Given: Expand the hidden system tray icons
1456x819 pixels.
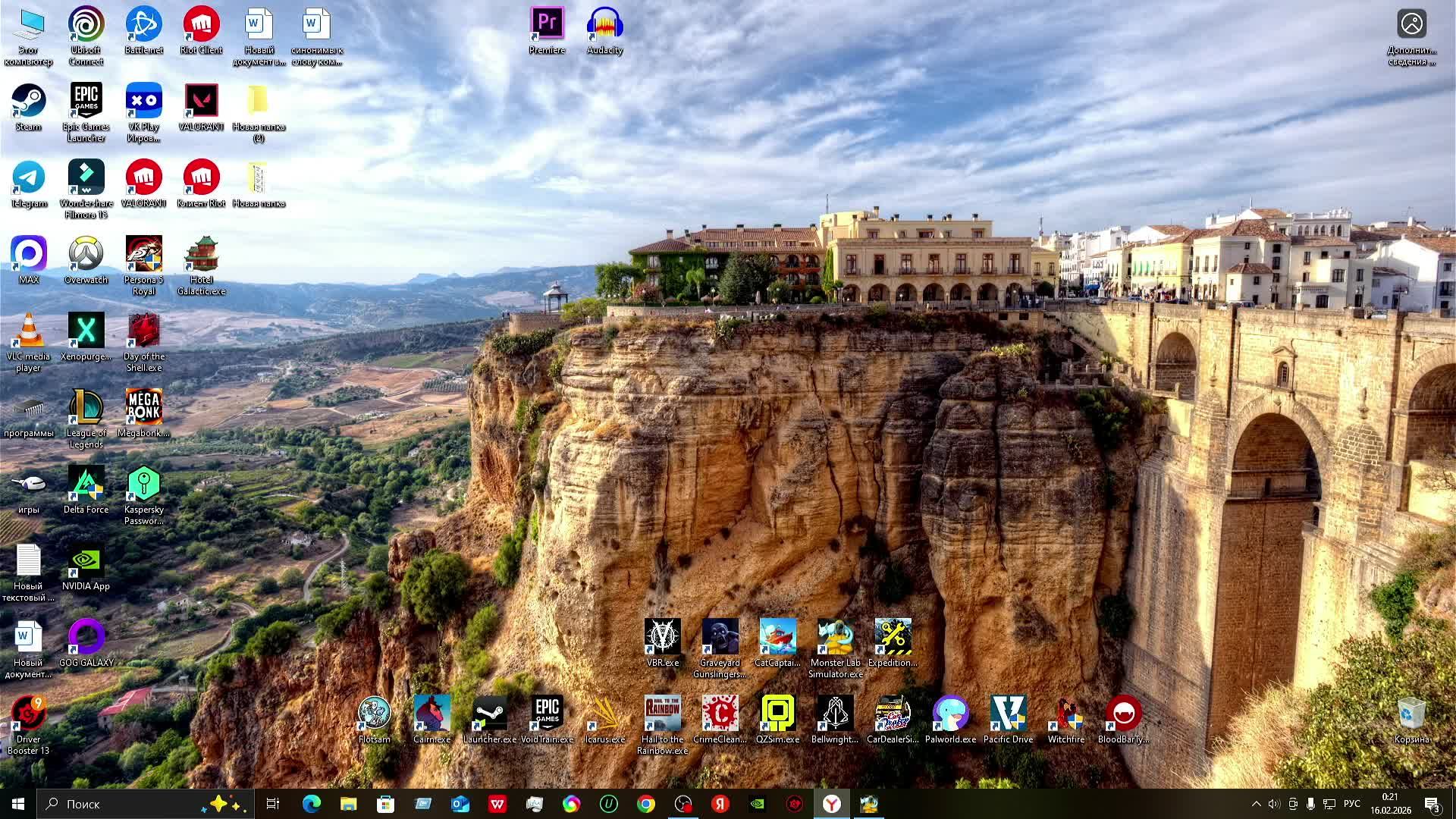Looking at the screenshot, I should point(1256,804).
